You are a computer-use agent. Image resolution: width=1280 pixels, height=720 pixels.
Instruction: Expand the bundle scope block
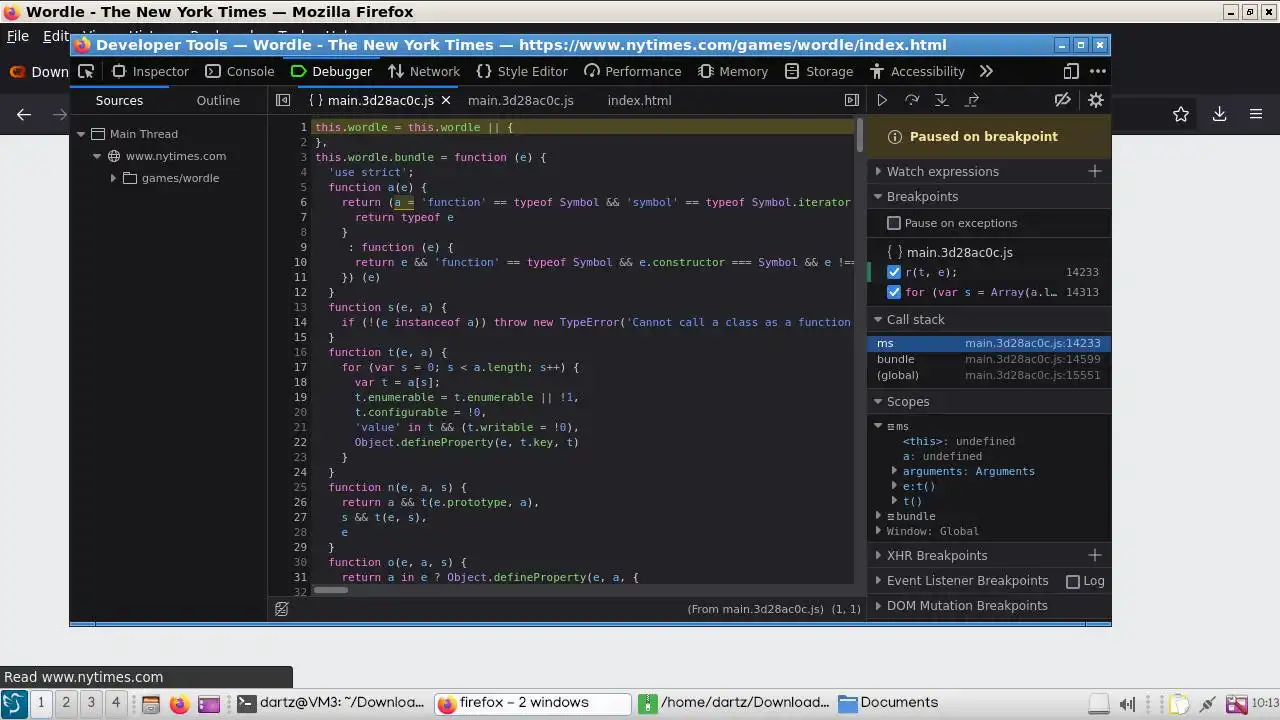[x=879, y=516]
